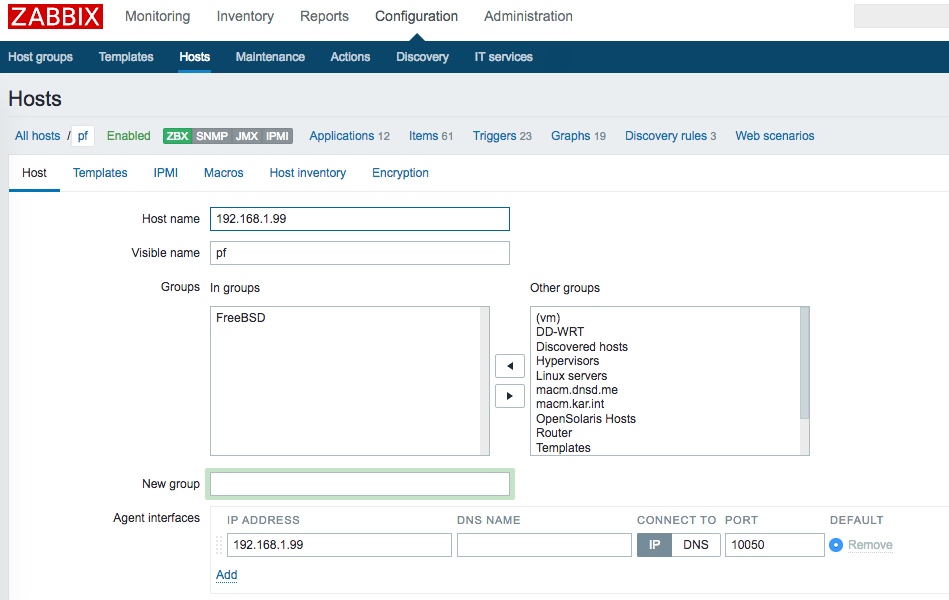Image resolution: width=949 pixels, height=600 pixels.
Task: Click the agent IP address field
Action: (339, 545)
